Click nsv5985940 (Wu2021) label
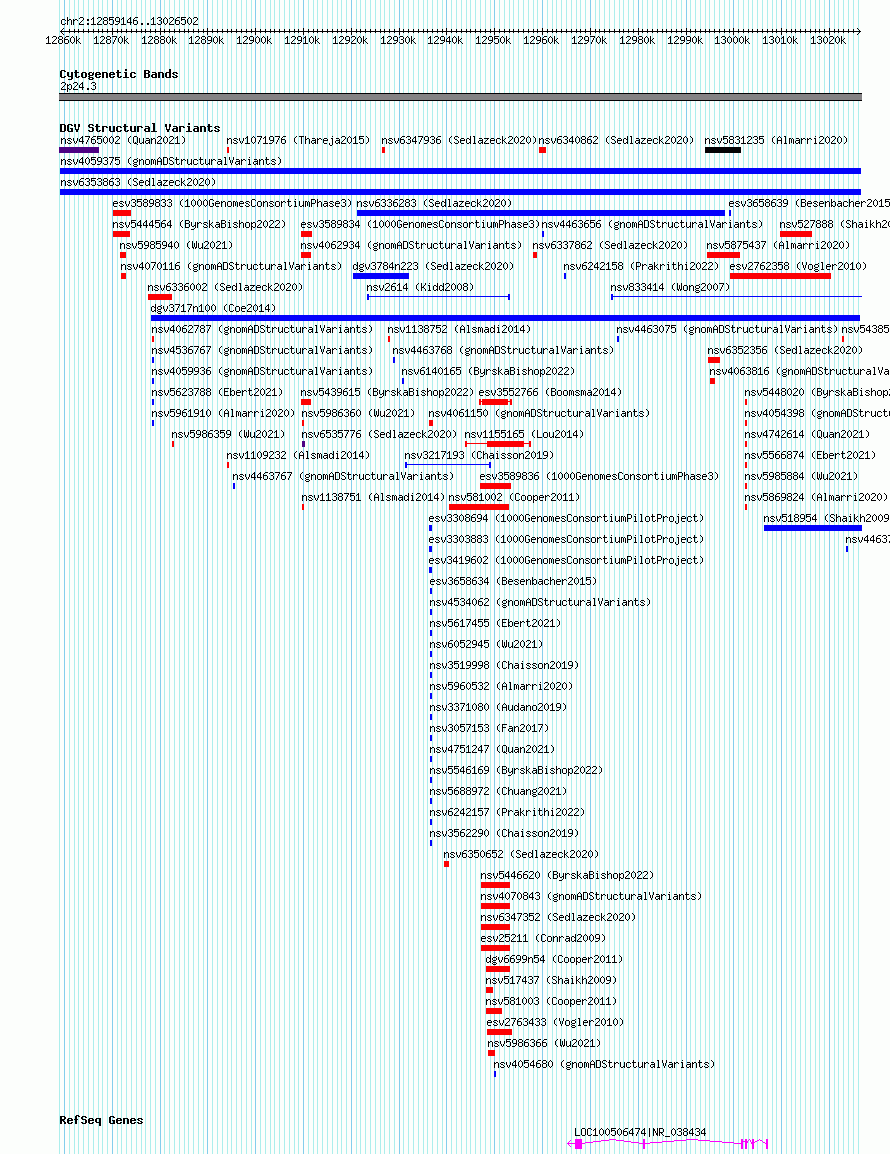 [176, 245]
